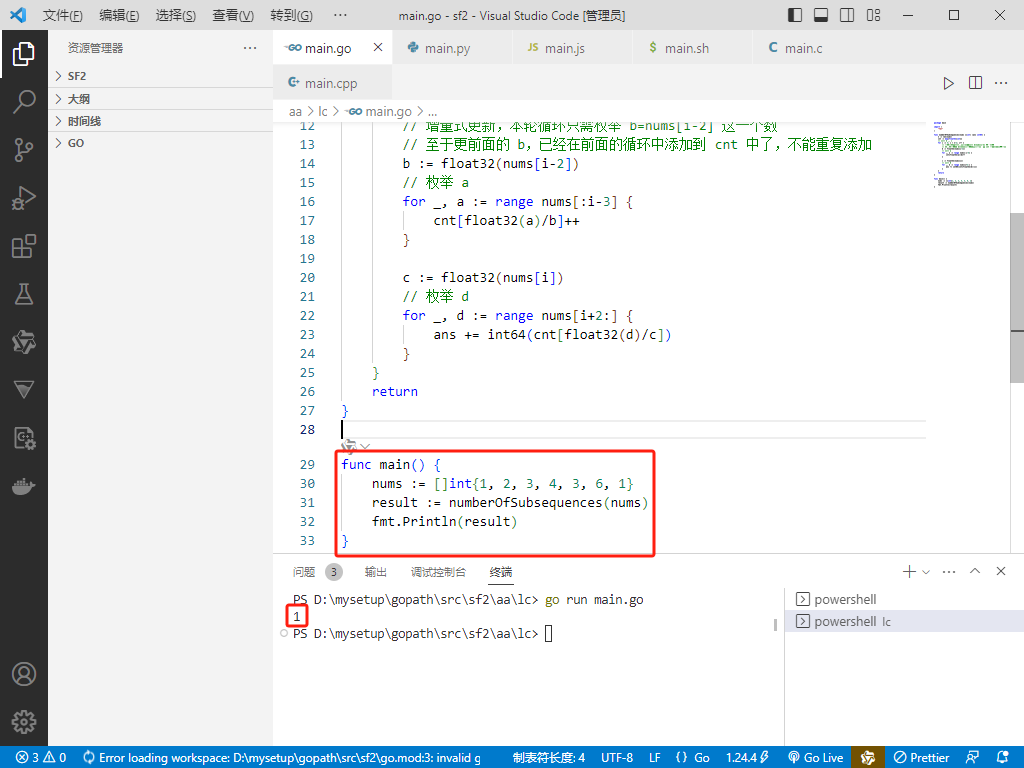Select the 终端 terminal panel tab
This screenshot has height=768, width=1024.
point(501,572)
